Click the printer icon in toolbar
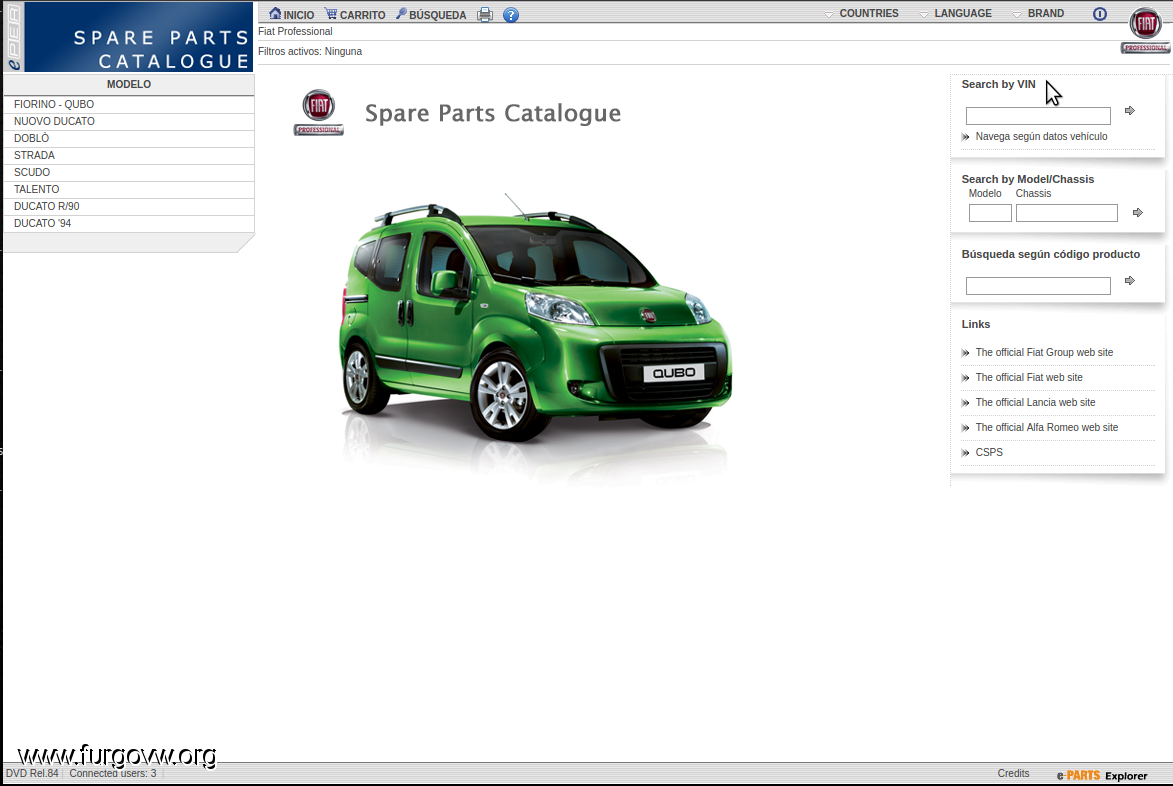This screenshot has width=1173, height=786. point(485,14)
